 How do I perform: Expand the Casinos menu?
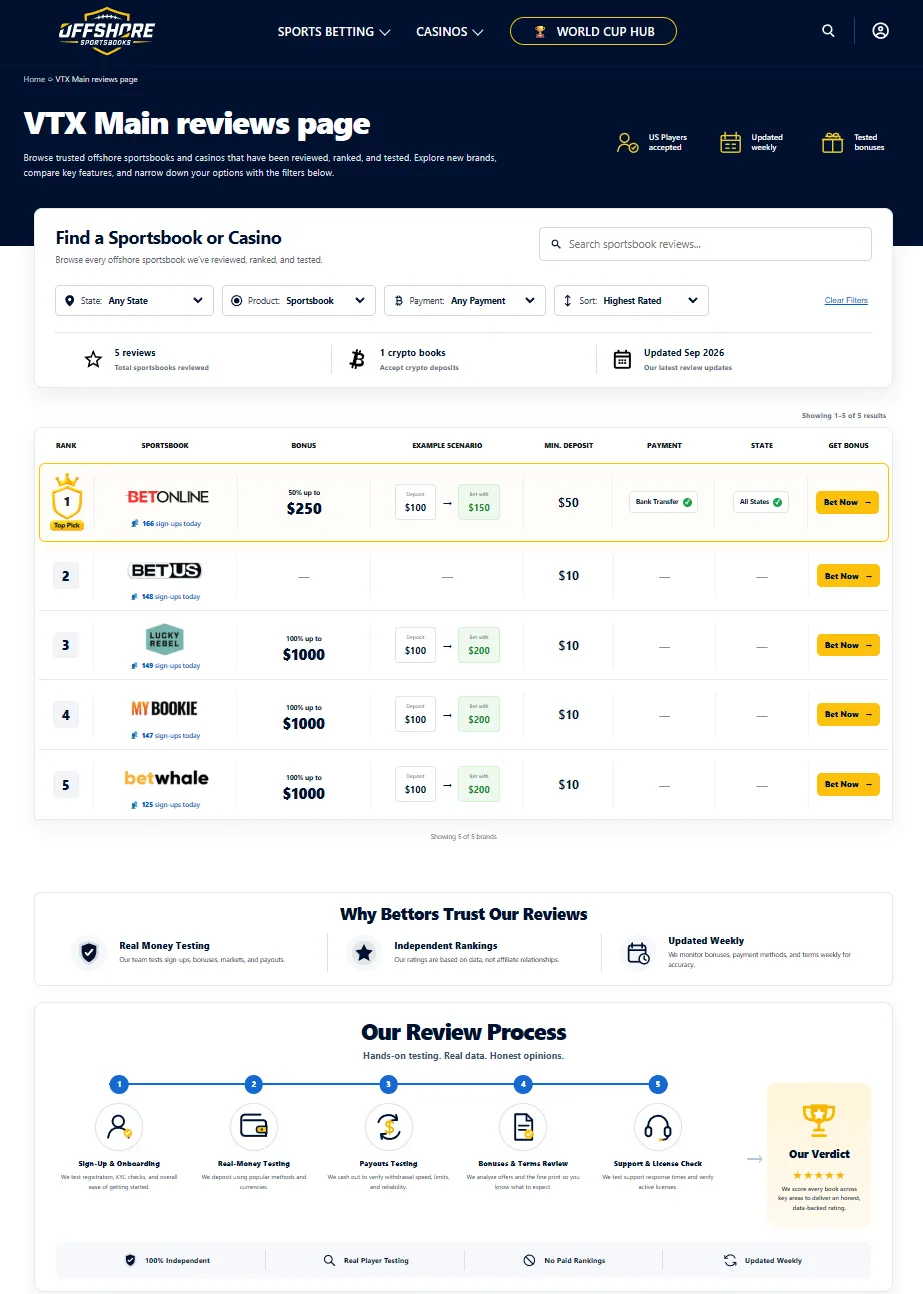click(450, 31)
